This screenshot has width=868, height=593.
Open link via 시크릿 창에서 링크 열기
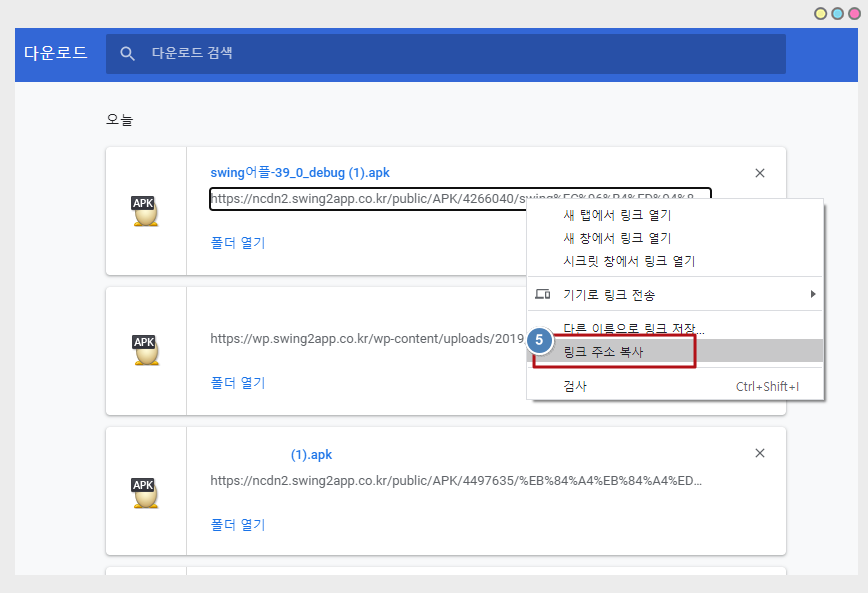point(629,261)
